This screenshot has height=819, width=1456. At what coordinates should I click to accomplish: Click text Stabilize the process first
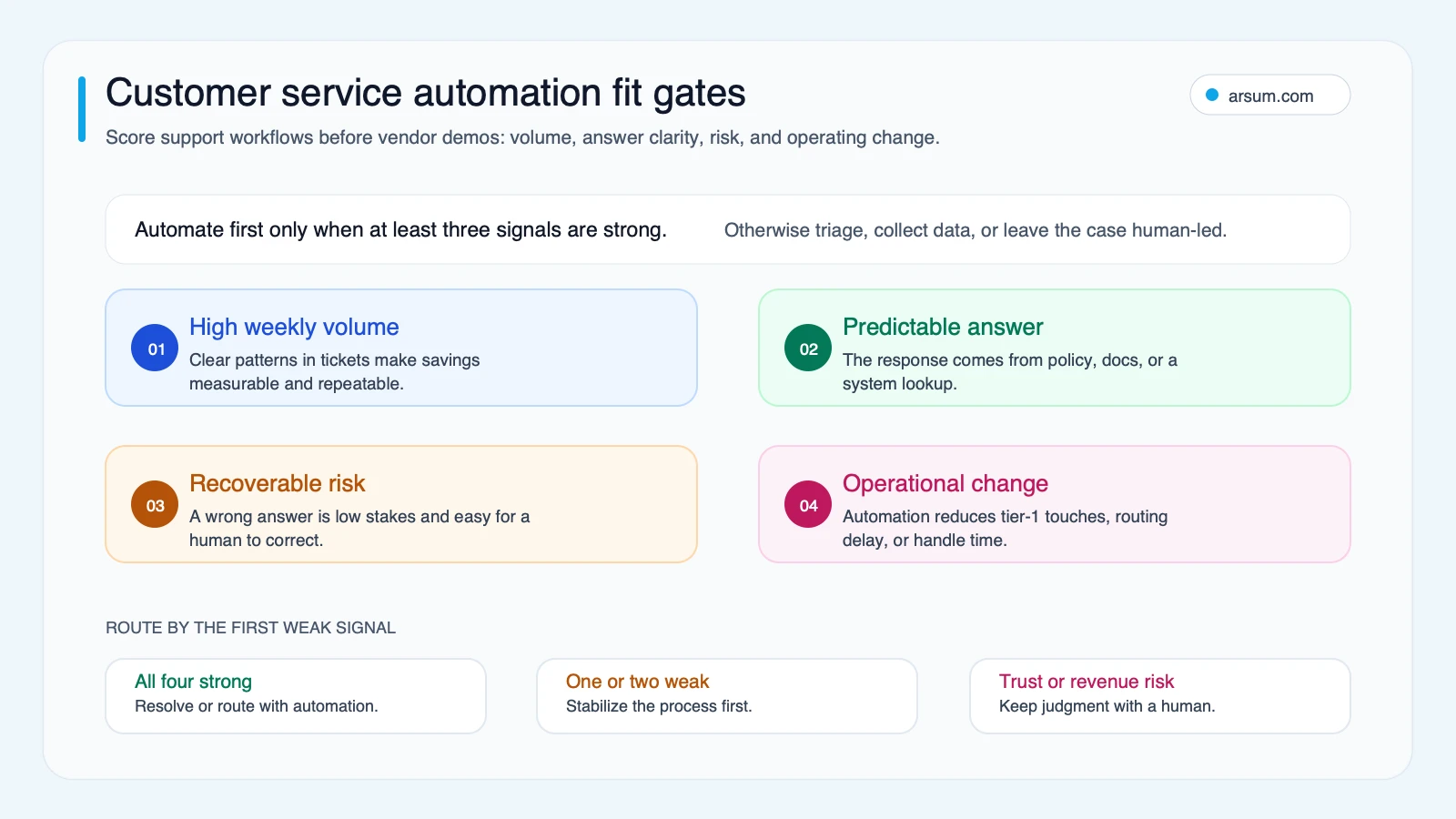pyautogui.click(x=659, y=706)
